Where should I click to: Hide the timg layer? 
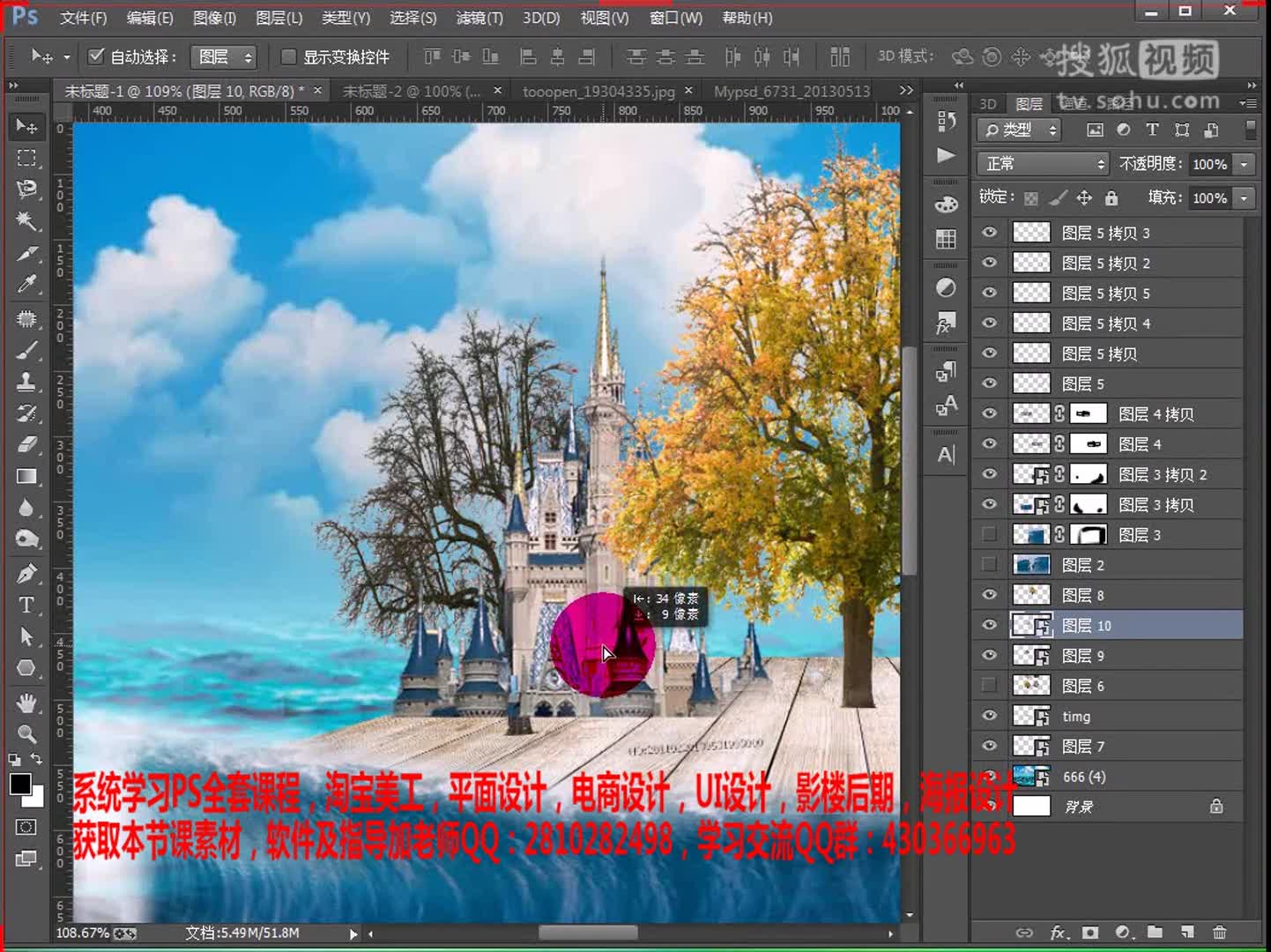(989, 716)
